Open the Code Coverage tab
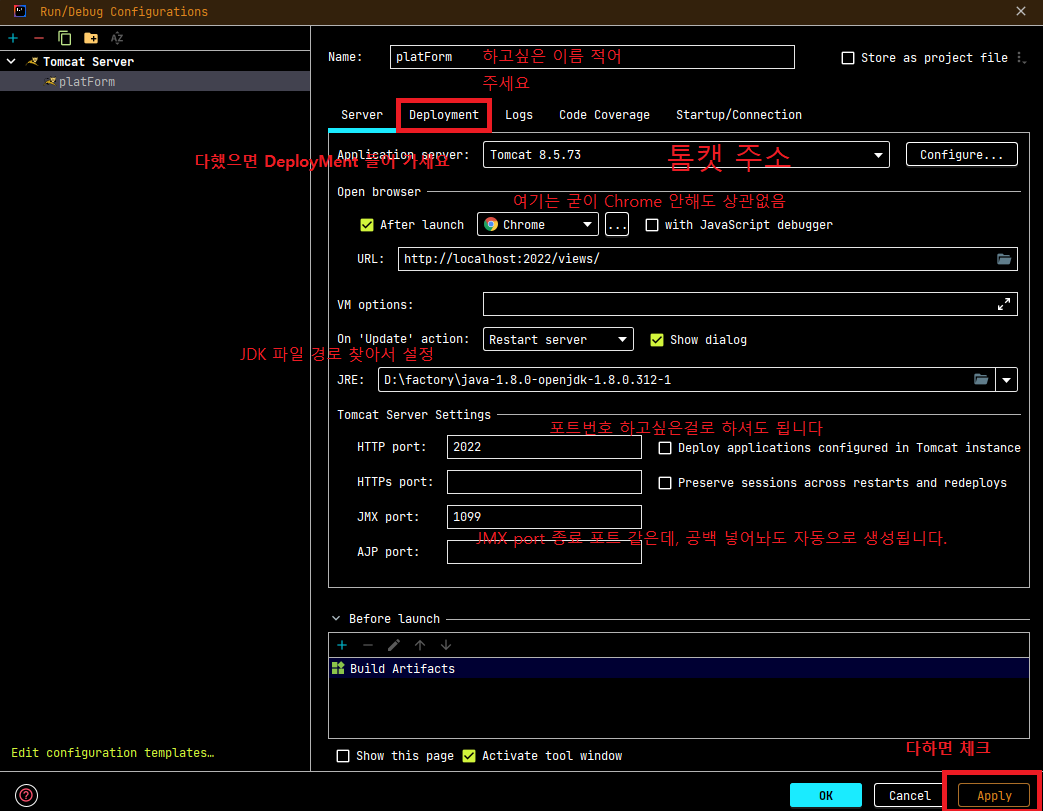Image resolution: width=1043 pixels, height=811 pixels. click(604, 114)
